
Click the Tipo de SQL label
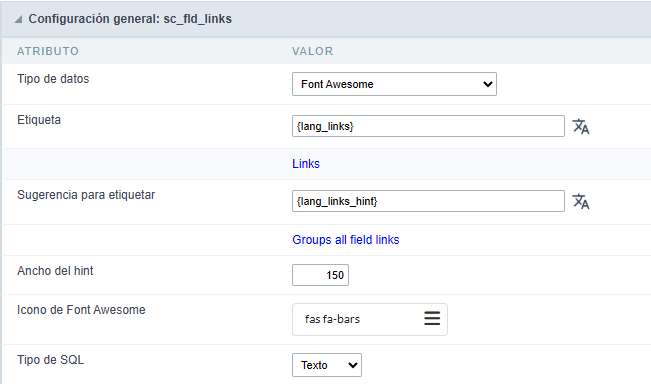tap(51, 360)
